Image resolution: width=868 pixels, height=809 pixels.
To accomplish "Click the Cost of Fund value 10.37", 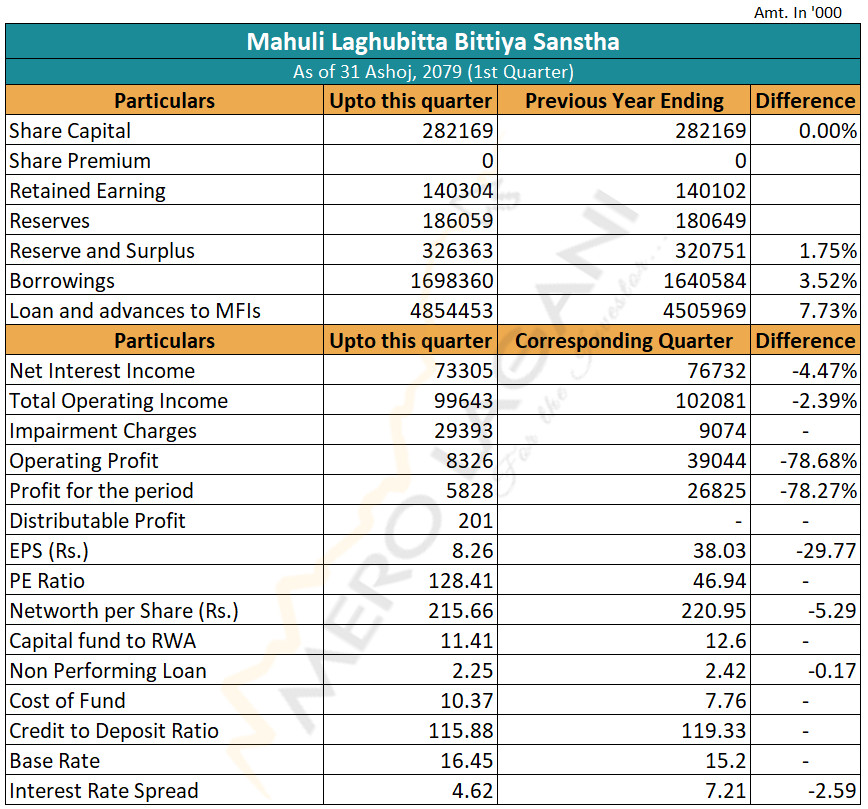I will click(x=466, y=701).
